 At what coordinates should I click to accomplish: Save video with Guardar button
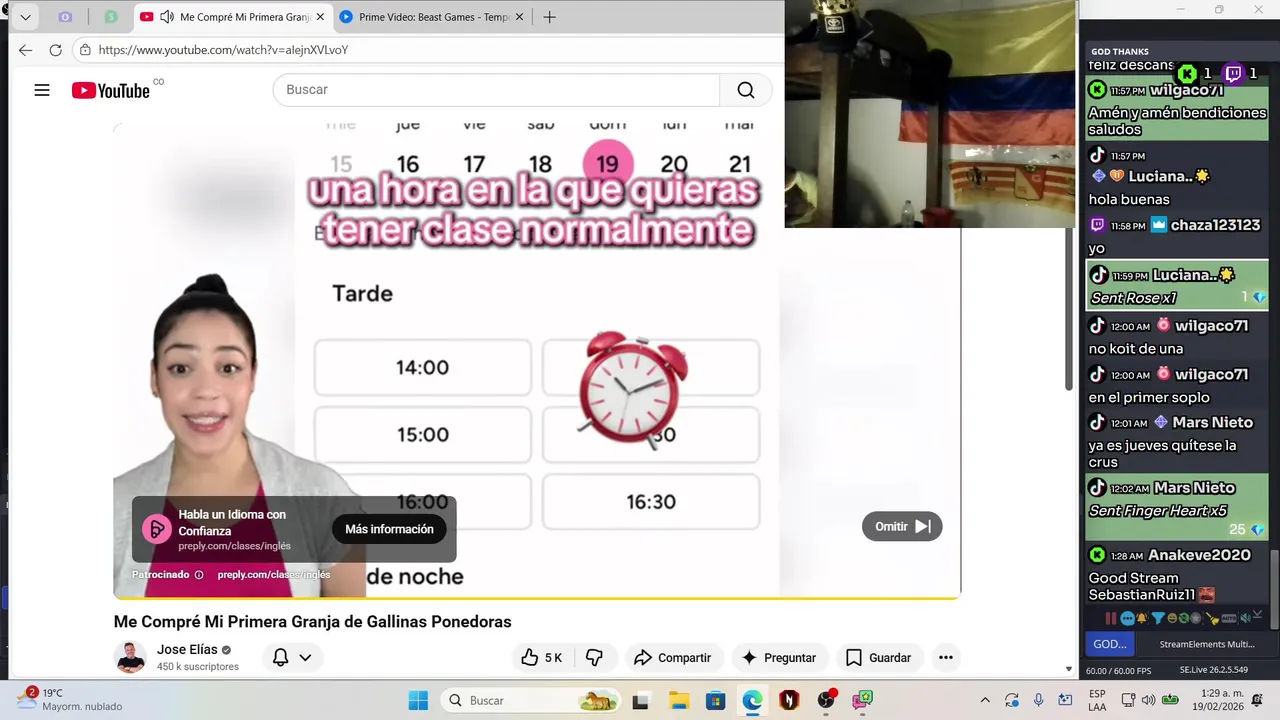click(x=879, y=657)
